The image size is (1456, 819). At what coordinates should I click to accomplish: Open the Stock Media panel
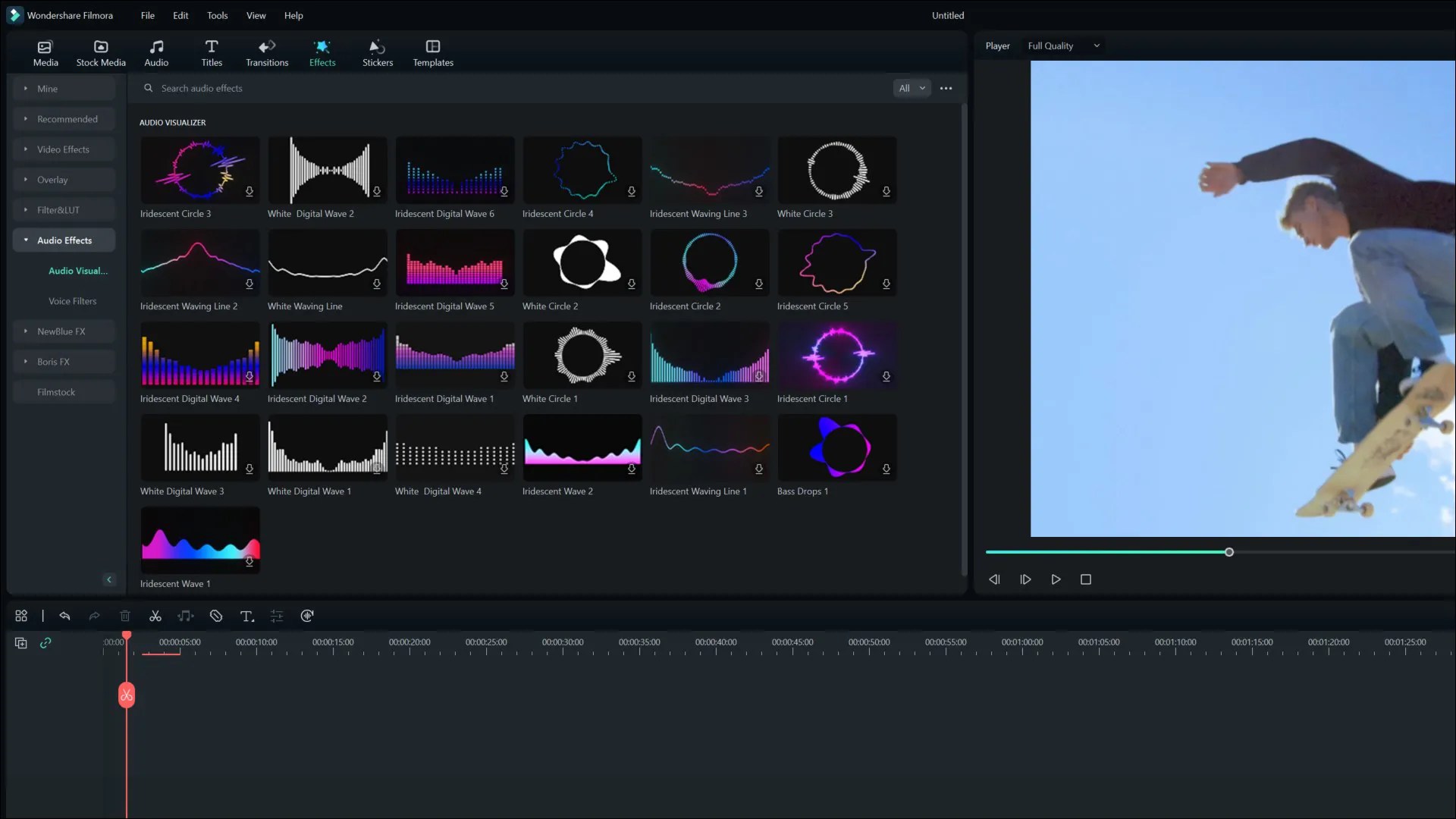(x=101, y=53)
